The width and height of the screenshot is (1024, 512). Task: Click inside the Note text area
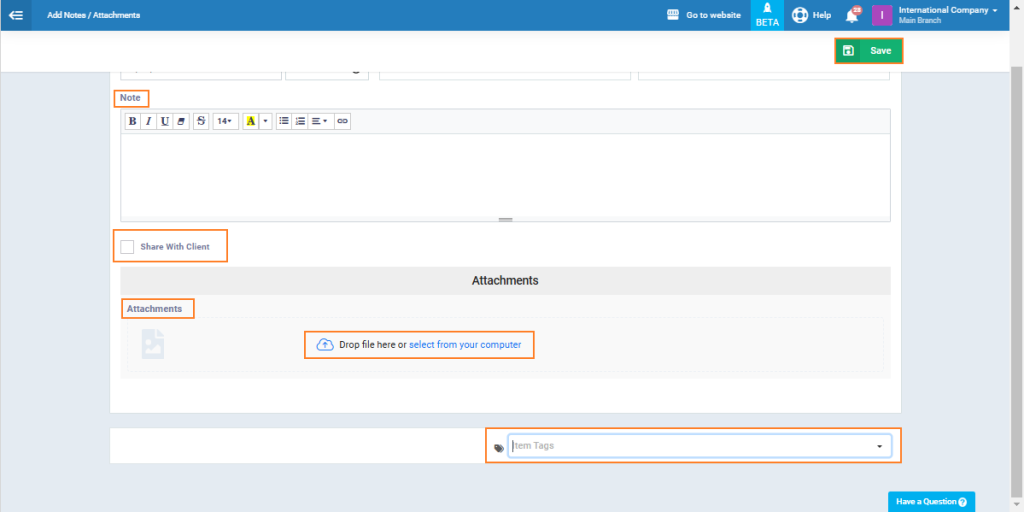click(505, 174)
